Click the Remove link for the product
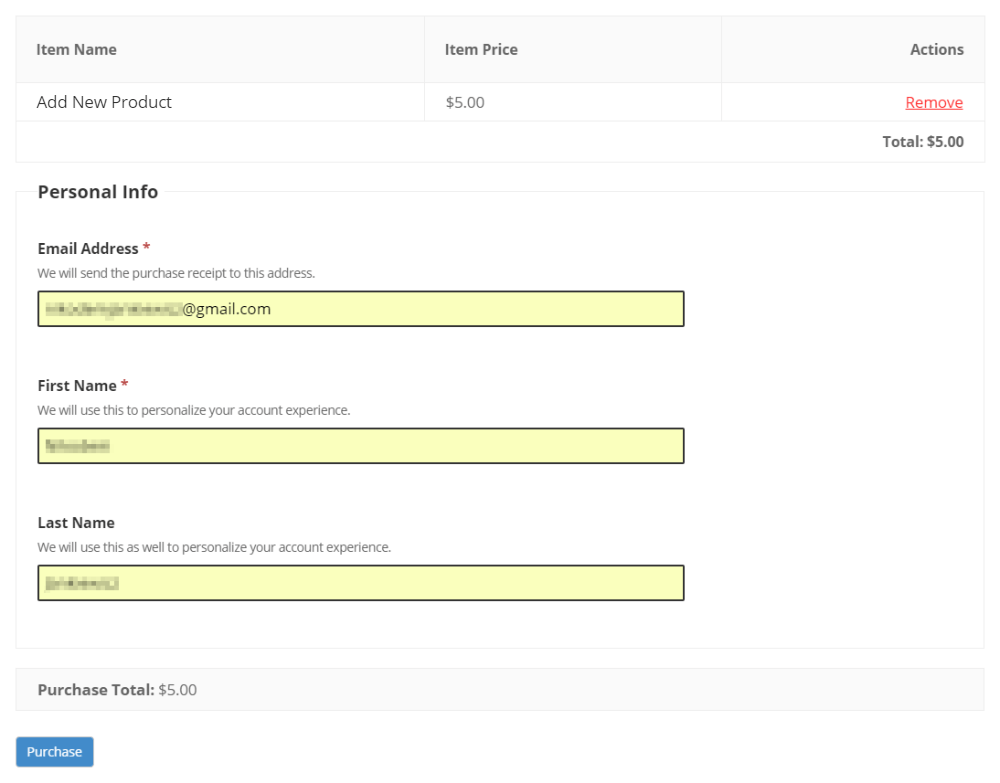Viewport: 1000px width, 783px height. pyautogui.click(x=933, y=102)
